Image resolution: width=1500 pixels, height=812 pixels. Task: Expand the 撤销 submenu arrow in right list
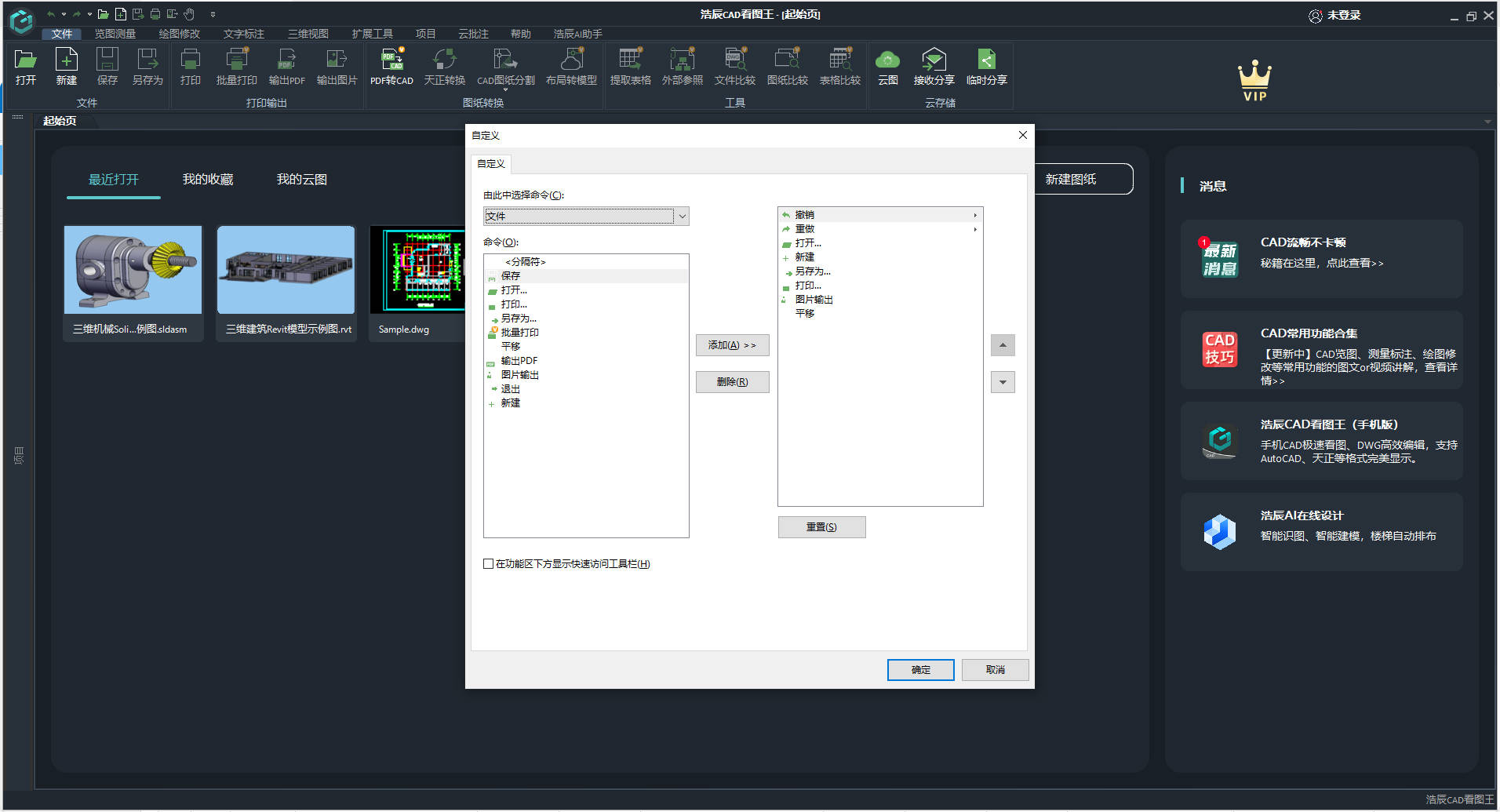tap(975, 215)
